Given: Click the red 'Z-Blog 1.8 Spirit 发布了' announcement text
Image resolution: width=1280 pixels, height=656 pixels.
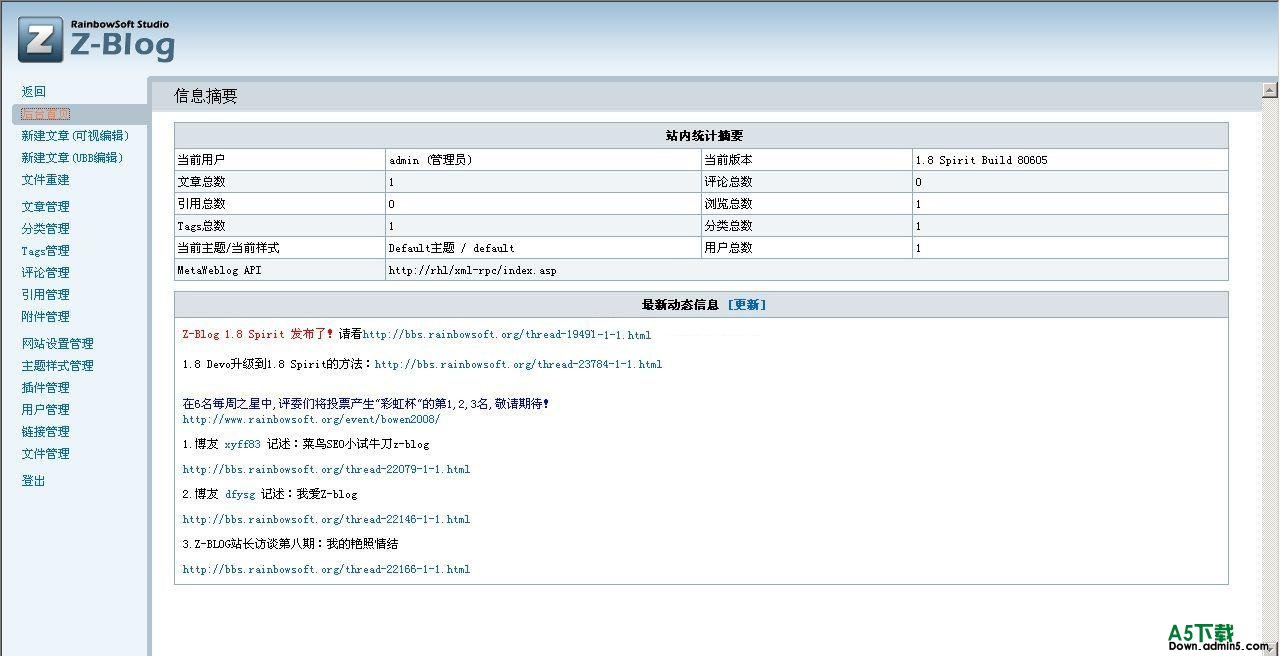Looking at the screenshot, I should (x=258, y=335).
